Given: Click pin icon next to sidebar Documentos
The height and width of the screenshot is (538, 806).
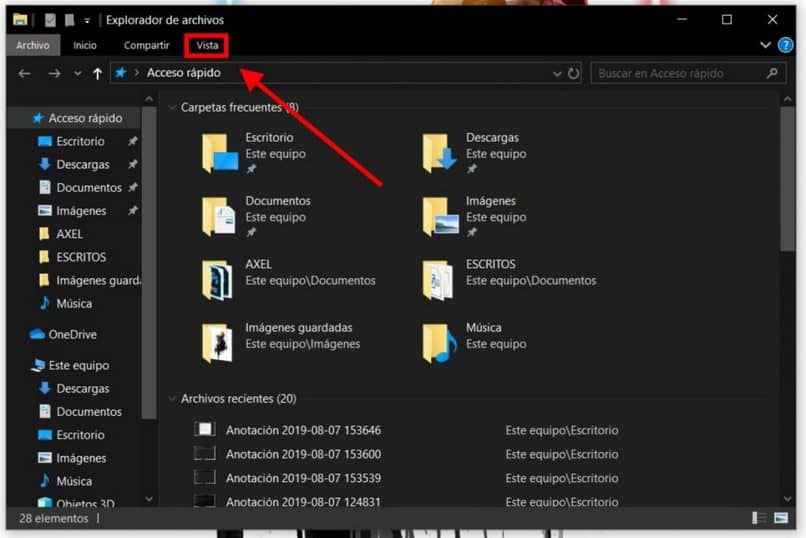Looking at the screenshot, I should click(133, 187).
